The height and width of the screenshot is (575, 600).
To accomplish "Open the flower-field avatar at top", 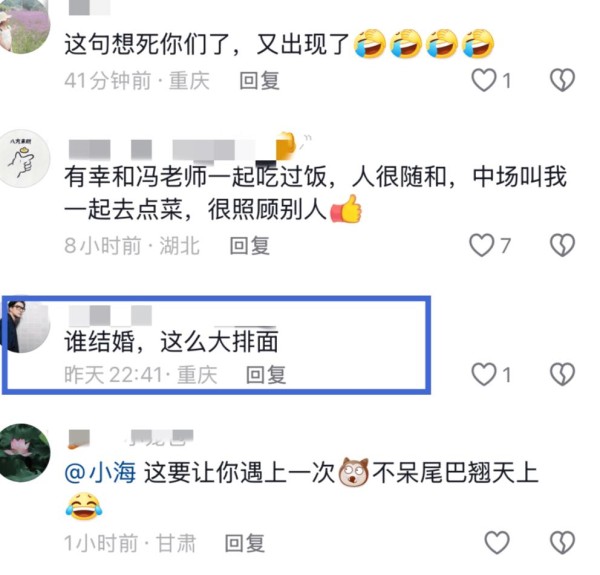I will tap(24, 26).
